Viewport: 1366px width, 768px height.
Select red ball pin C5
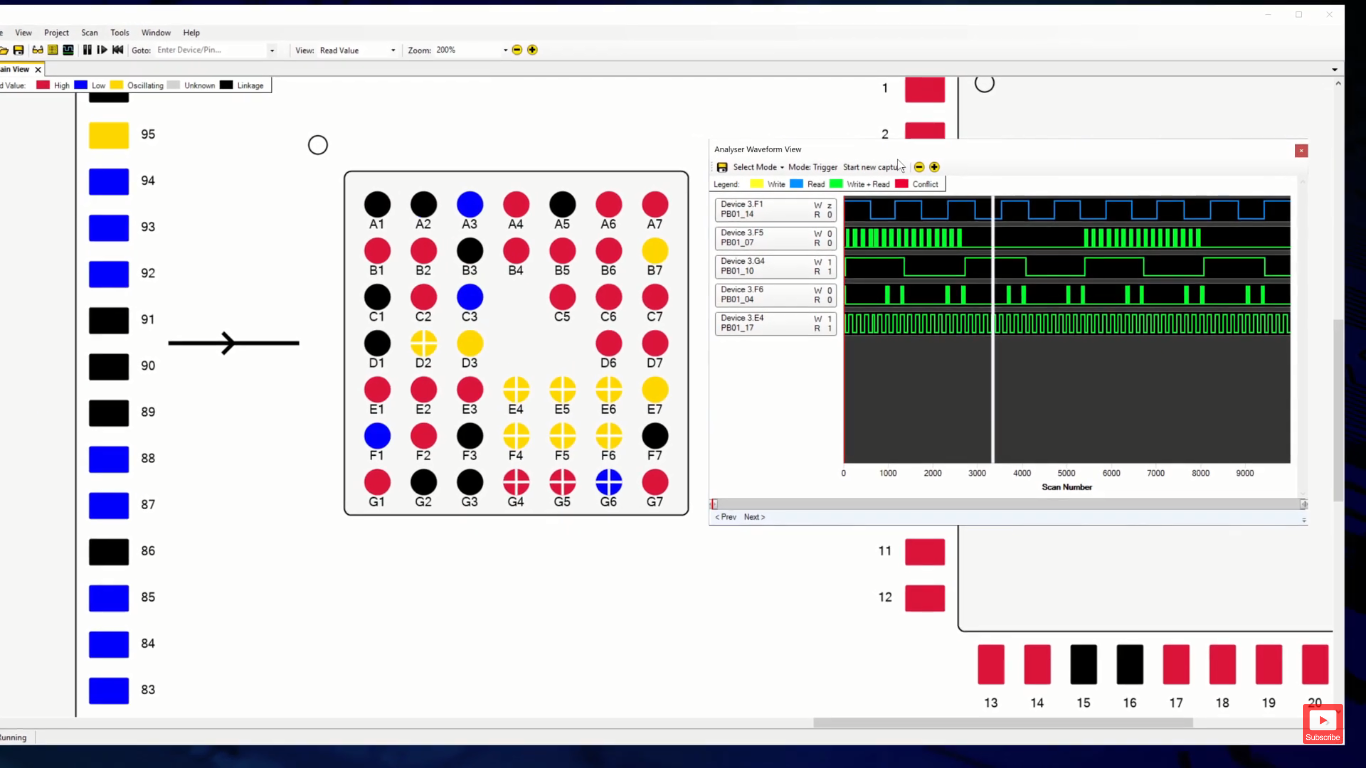[563, 297]
